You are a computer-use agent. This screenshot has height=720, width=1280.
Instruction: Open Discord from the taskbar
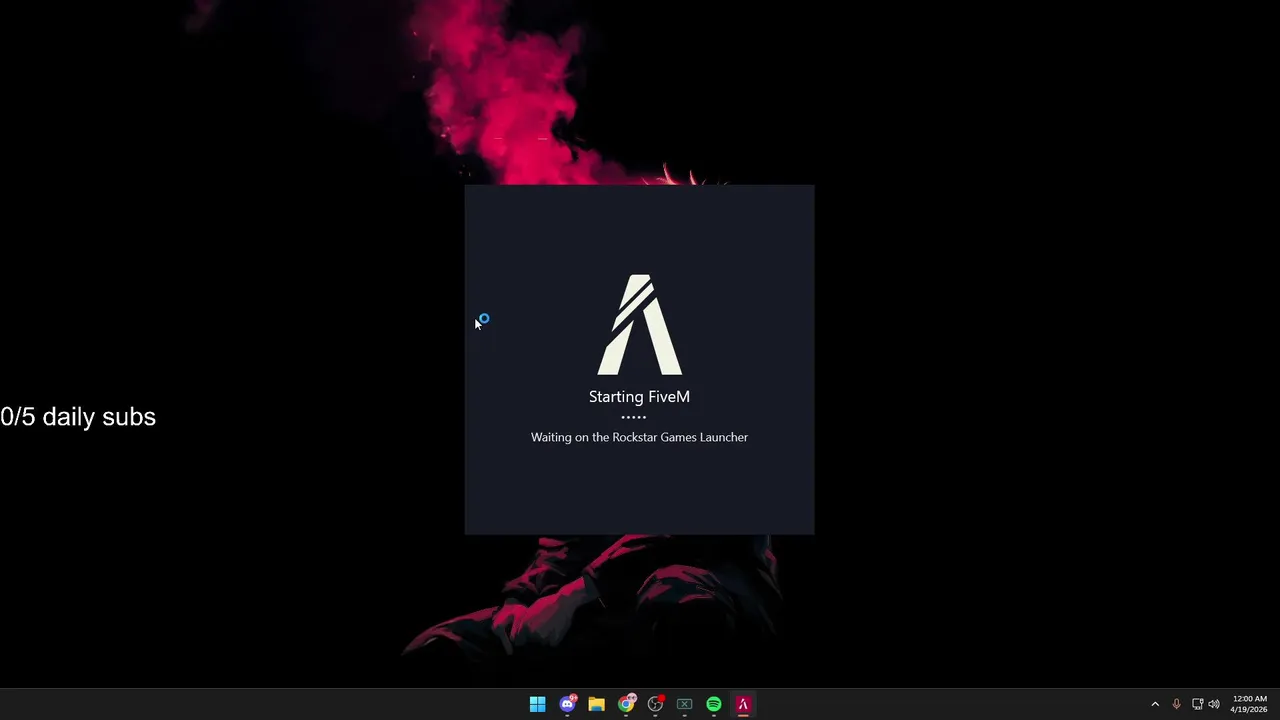coord(567,704)
